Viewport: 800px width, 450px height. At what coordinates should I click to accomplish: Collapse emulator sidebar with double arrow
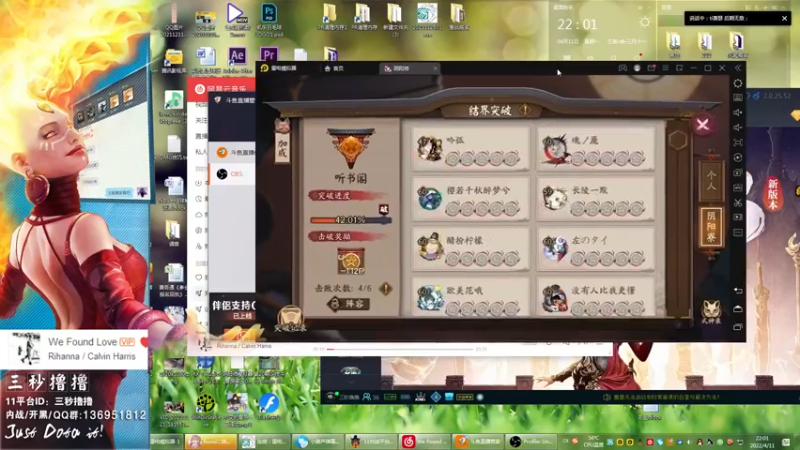pyautogui.click(x=738, y=68)
